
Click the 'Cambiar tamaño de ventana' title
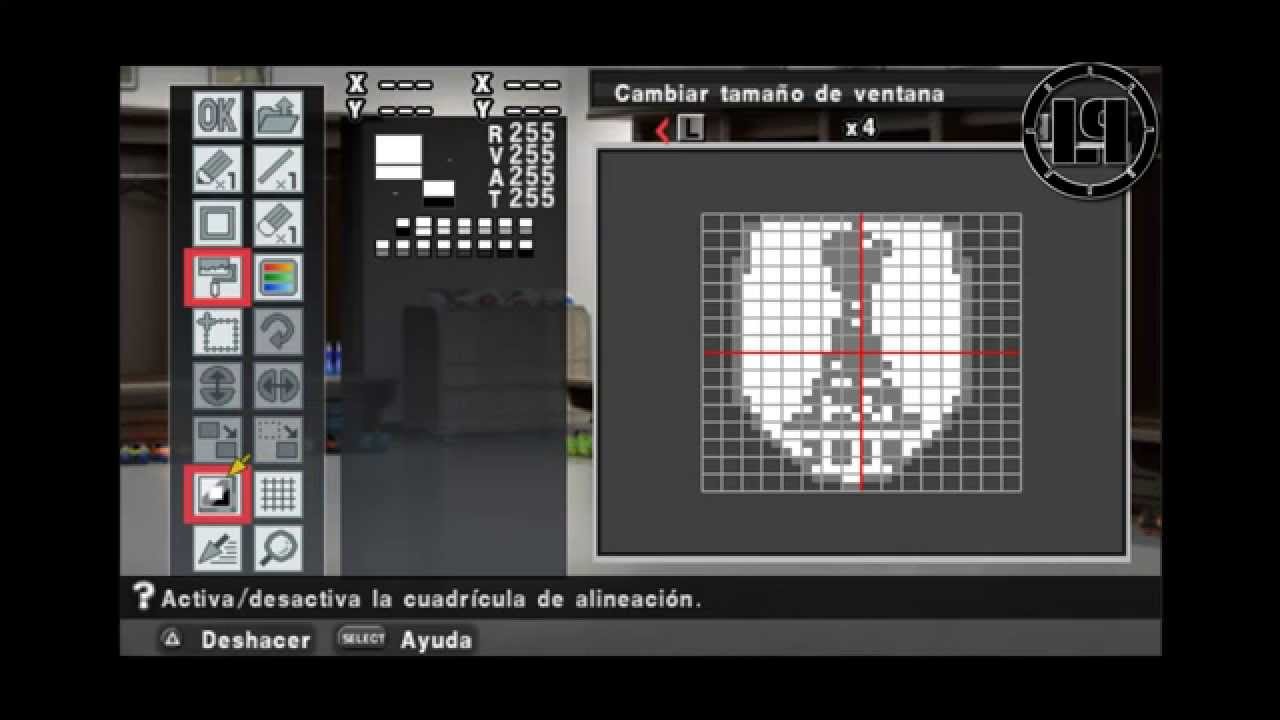[x=779, y=93]
